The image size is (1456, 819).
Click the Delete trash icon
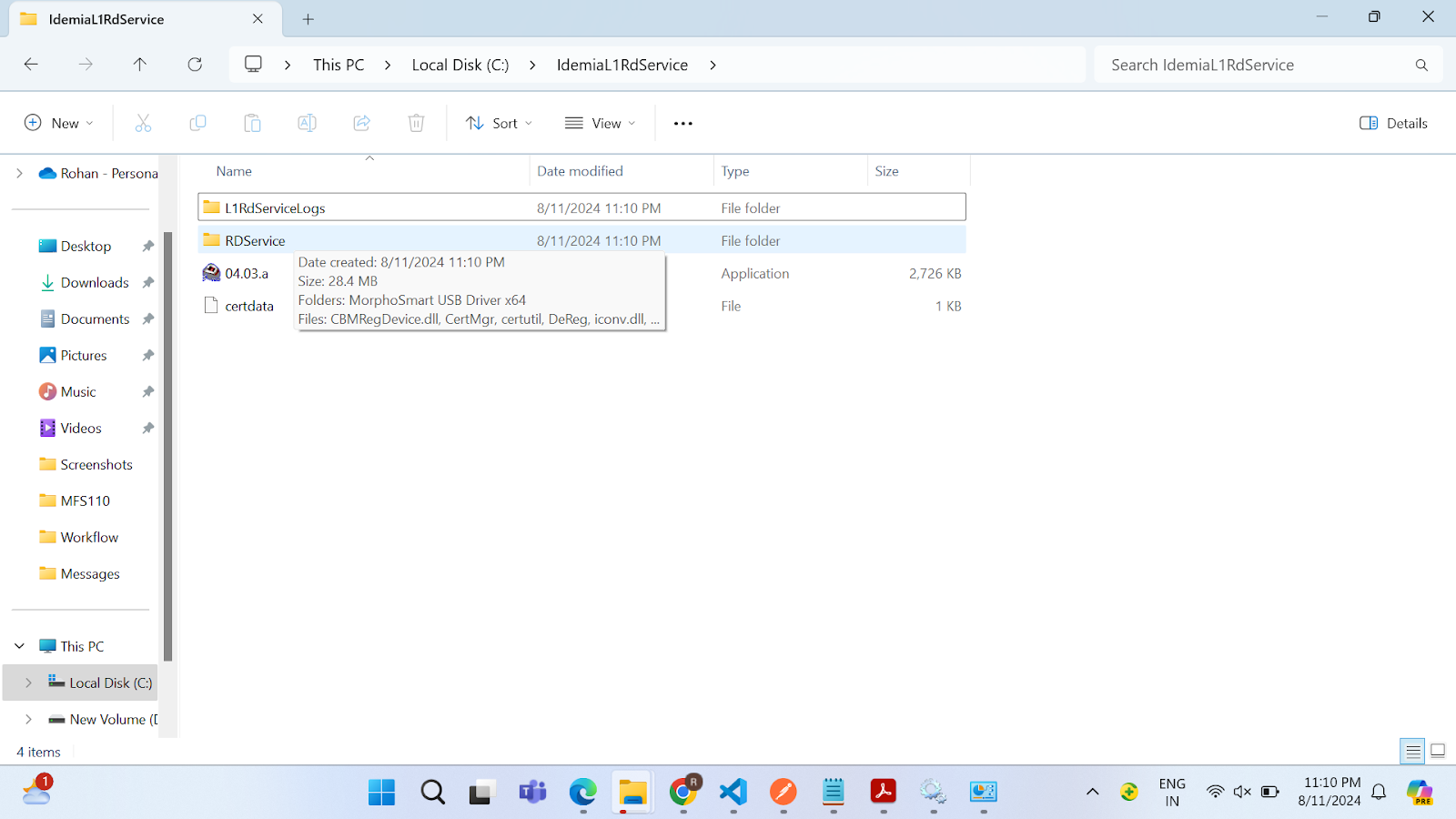(x=416, y=123)
